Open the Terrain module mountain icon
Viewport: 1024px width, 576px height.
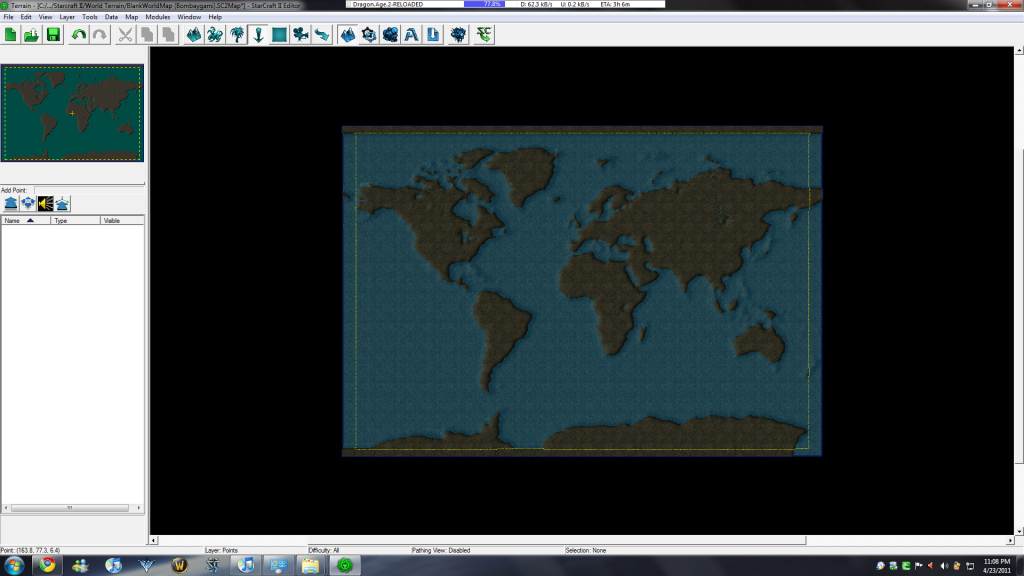(347, 35)
